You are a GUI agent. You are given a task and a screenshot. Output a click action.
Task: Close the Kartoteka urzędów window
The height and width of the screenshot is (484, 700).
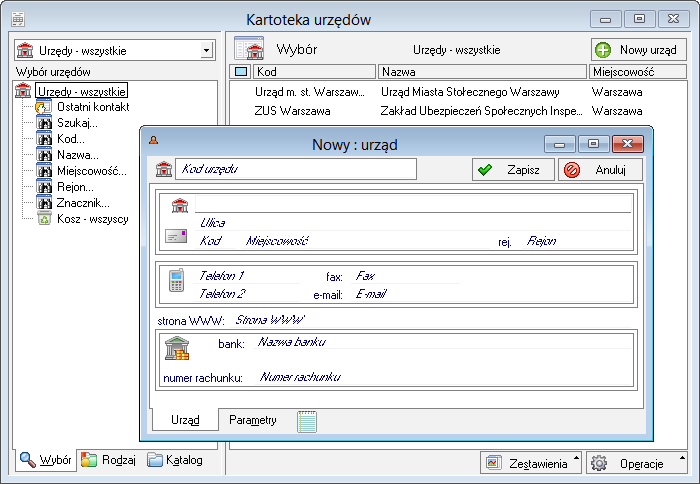(x=673, y=19)
